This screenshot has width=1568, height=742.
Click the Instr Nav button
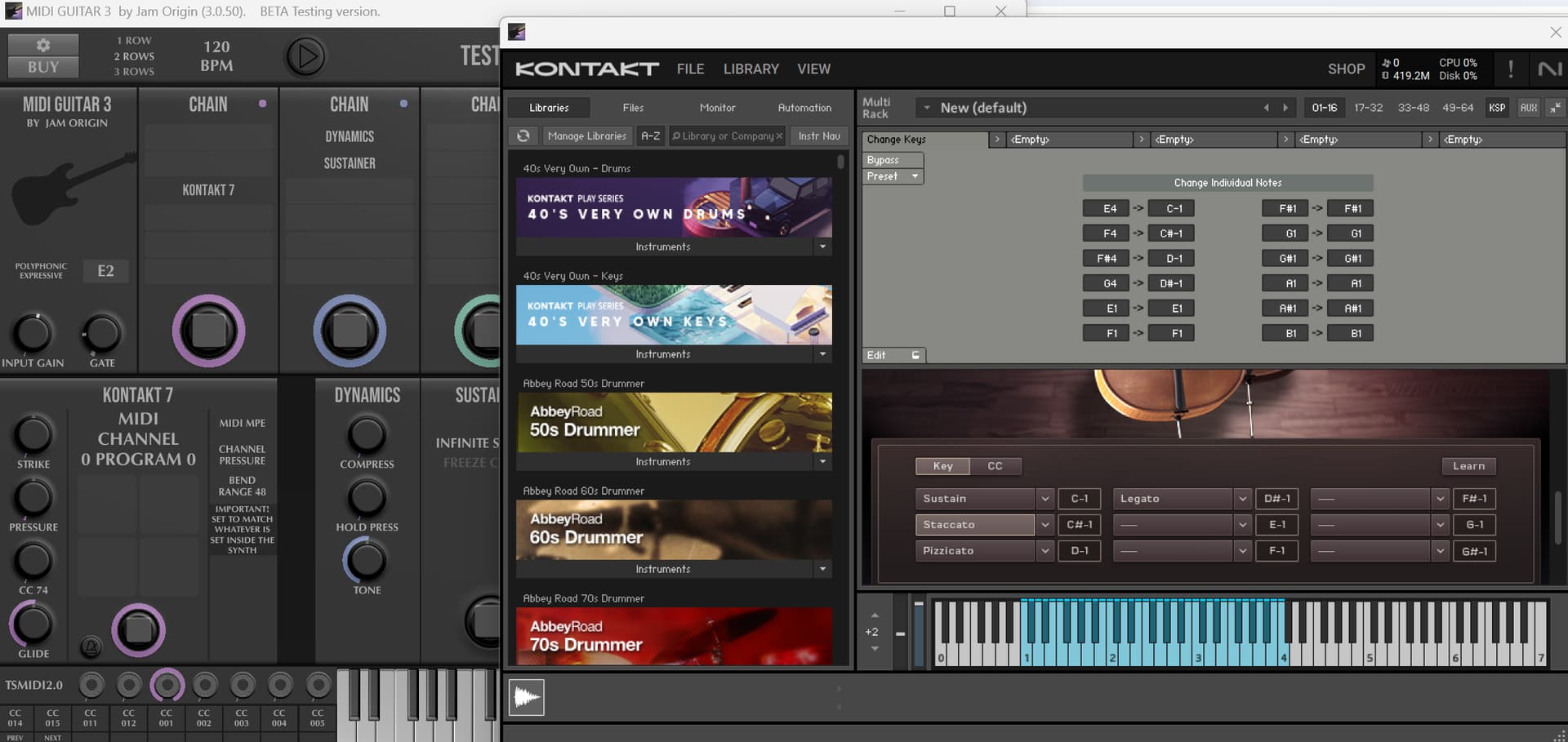pyautogui.click(x=819, y=136)
